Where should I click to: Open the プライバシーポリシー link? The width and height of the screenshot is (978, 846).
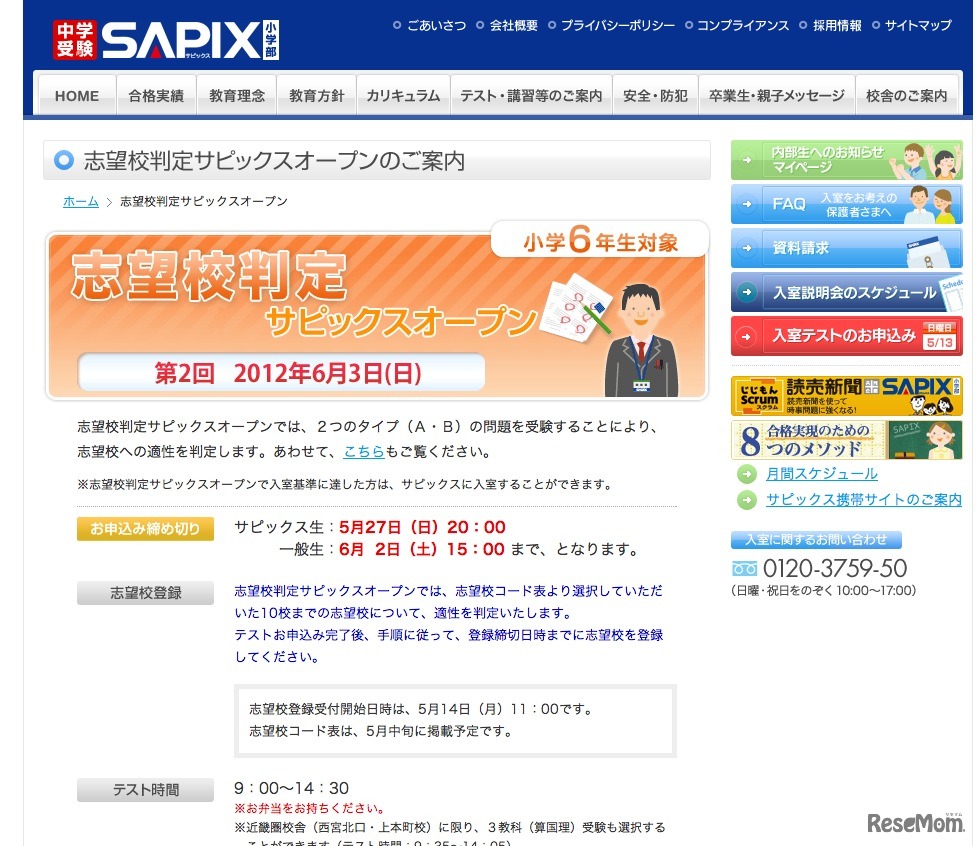click(x=617, y=26)
